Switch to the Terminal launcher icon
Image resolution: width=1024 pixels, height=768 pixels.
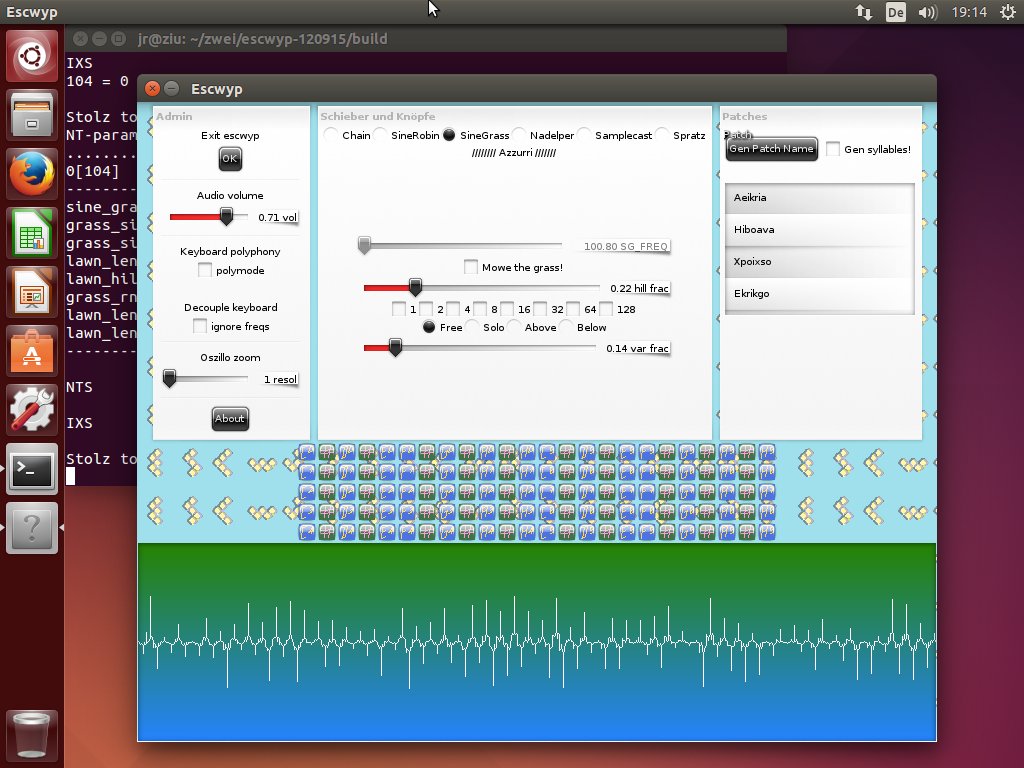tap(32, 470)
